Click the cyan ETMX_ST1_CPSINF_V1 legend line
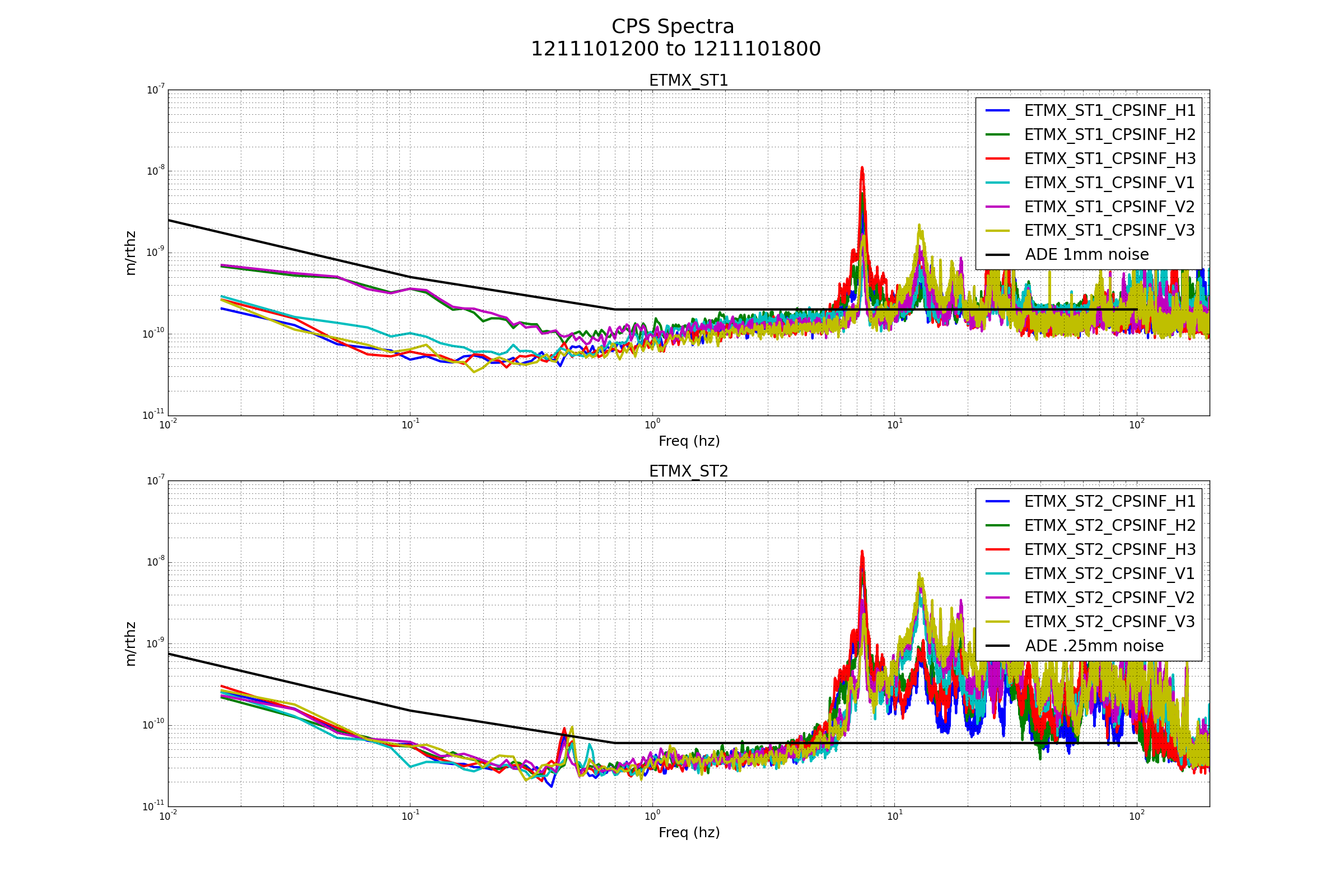The image size is (1344, 896). click(998, 183)
